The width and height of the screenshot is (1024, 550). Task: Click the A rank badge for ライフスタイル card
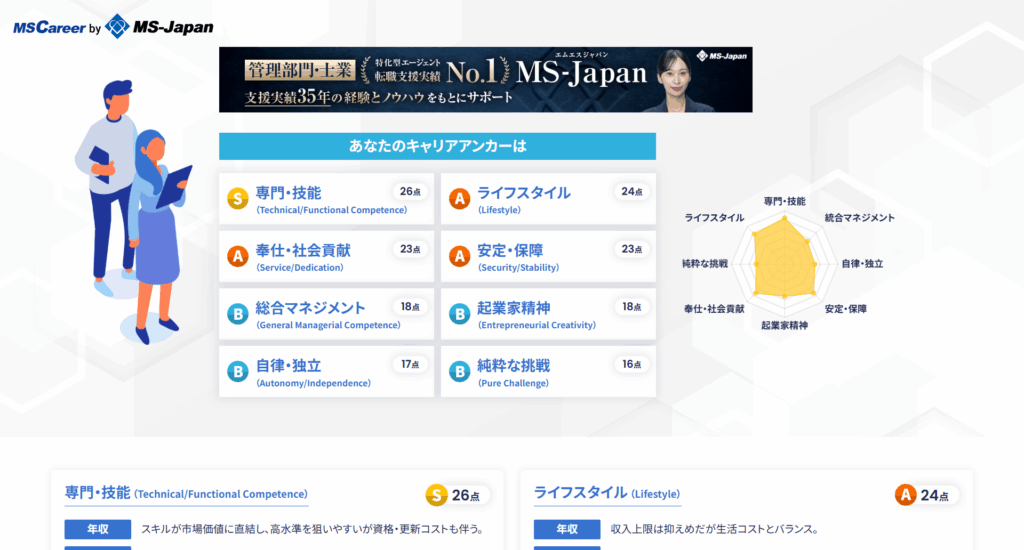click(x=460, y=199)
